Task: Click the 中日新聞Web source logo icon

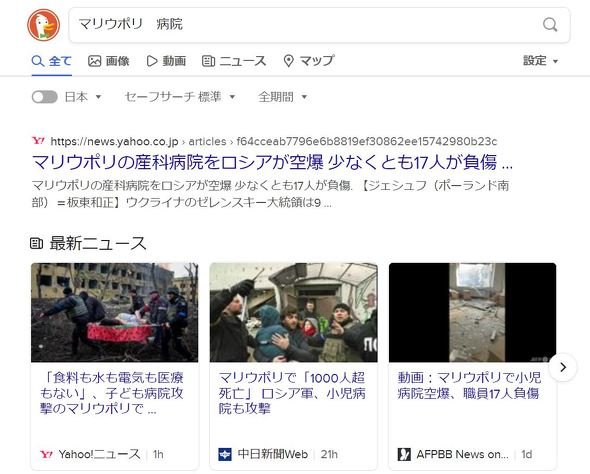Action: click(x=225, y=454)
